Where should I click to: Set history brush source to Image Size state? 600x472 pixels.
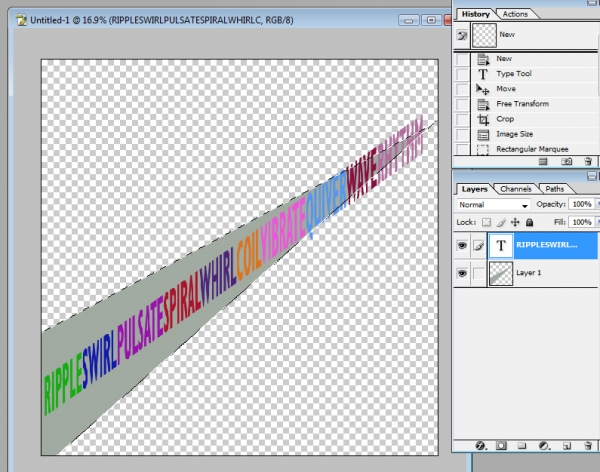coord(463,134)
